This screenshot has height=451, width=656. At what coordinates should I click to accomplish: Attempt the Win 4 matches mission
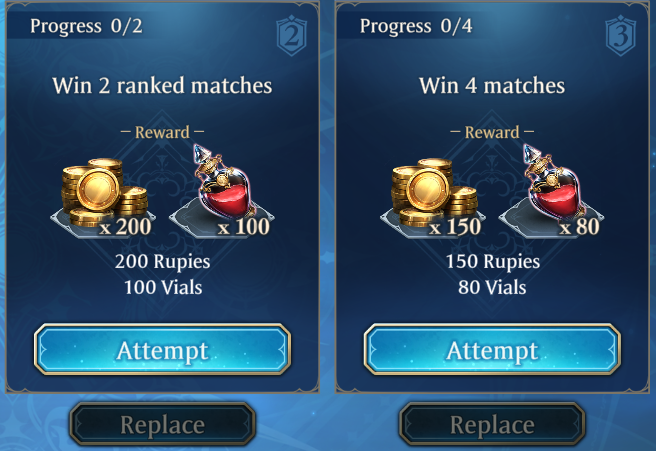pyautogui.click(x=492, y=349)
